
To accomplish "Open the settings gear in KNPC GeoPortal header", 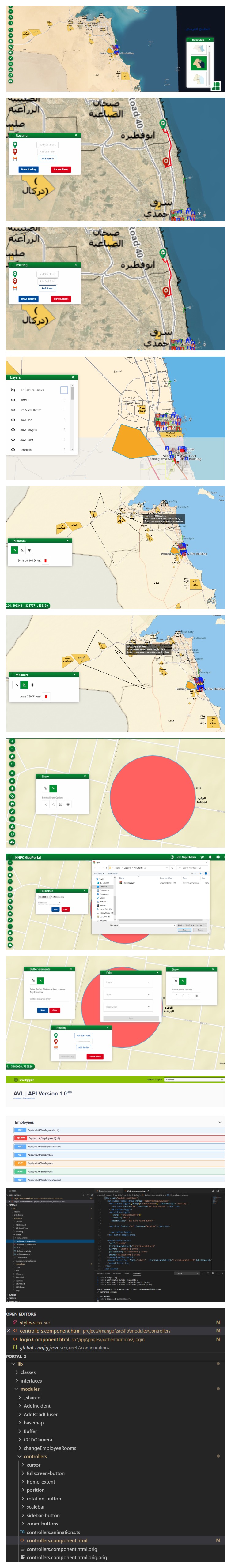I will (x=218, y=857).
